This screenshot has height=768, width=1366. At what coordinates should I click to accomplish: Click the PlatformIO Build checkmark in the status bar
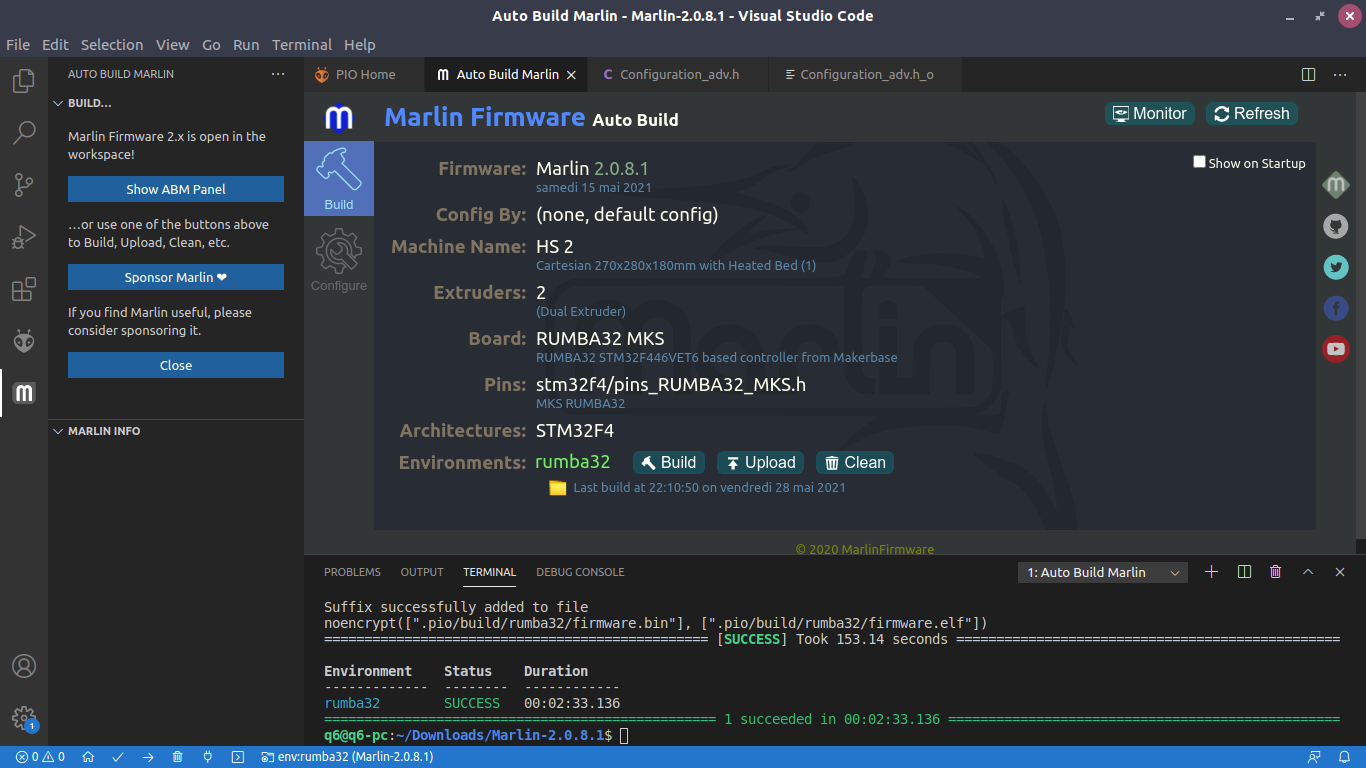118,757
